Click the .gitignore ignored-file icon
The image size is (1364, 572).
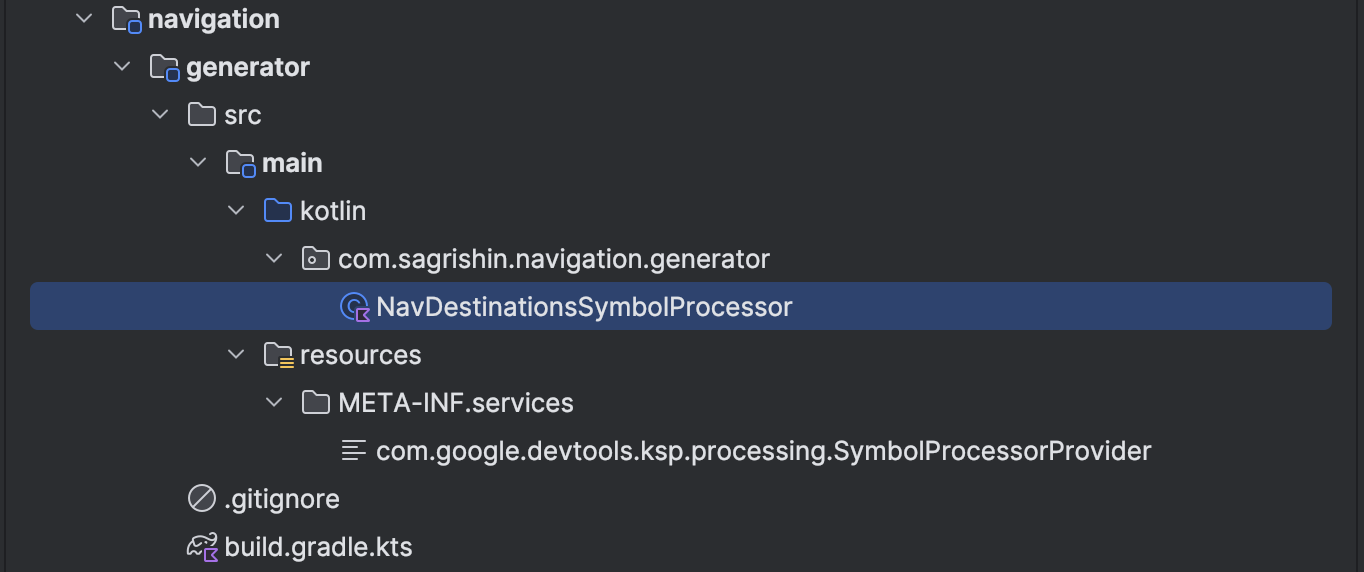202,499
